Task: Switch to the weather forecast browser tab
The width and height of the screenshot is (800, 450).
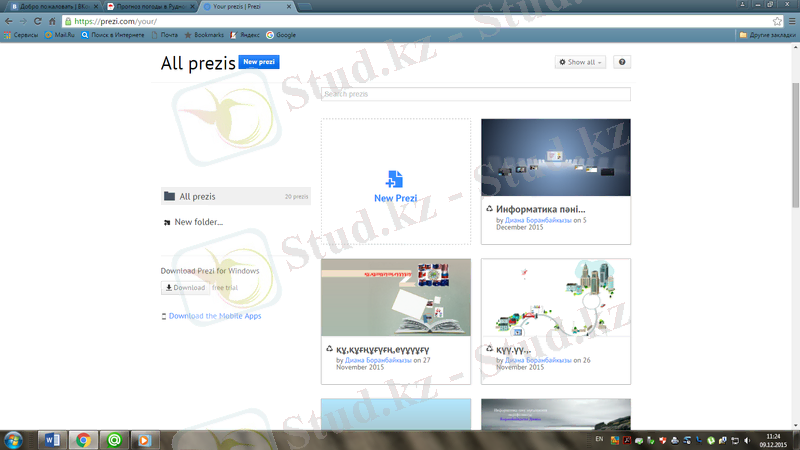Action: pos(150,6)
